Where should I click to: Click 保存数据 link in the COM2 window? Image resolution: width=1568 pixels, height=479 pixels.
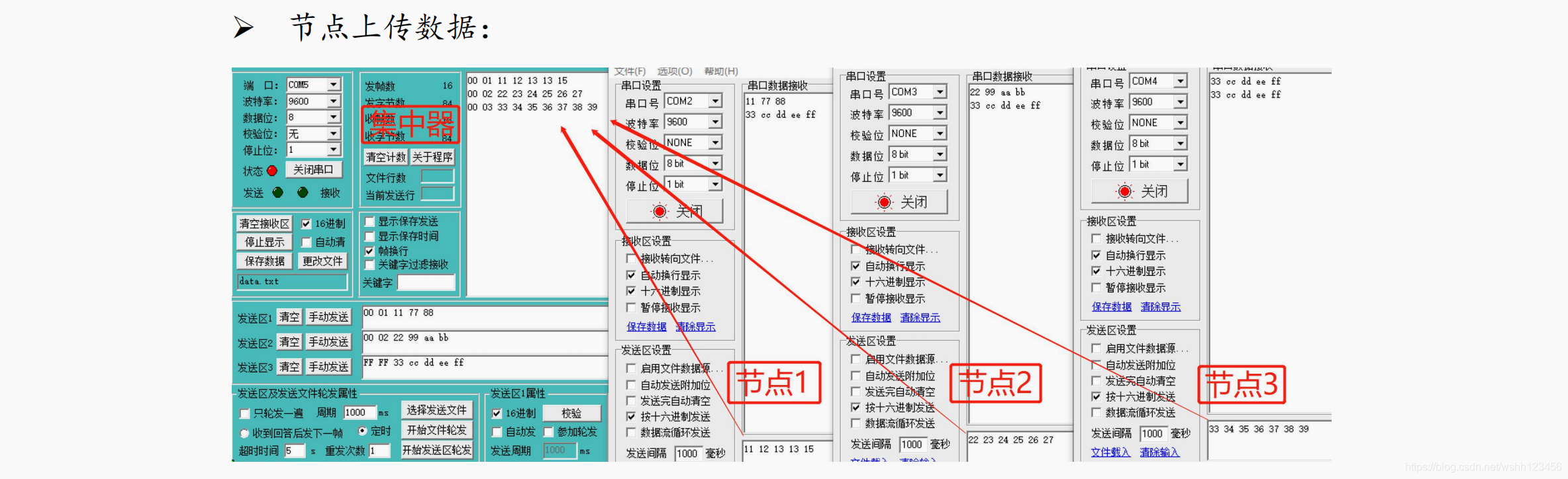647,327
